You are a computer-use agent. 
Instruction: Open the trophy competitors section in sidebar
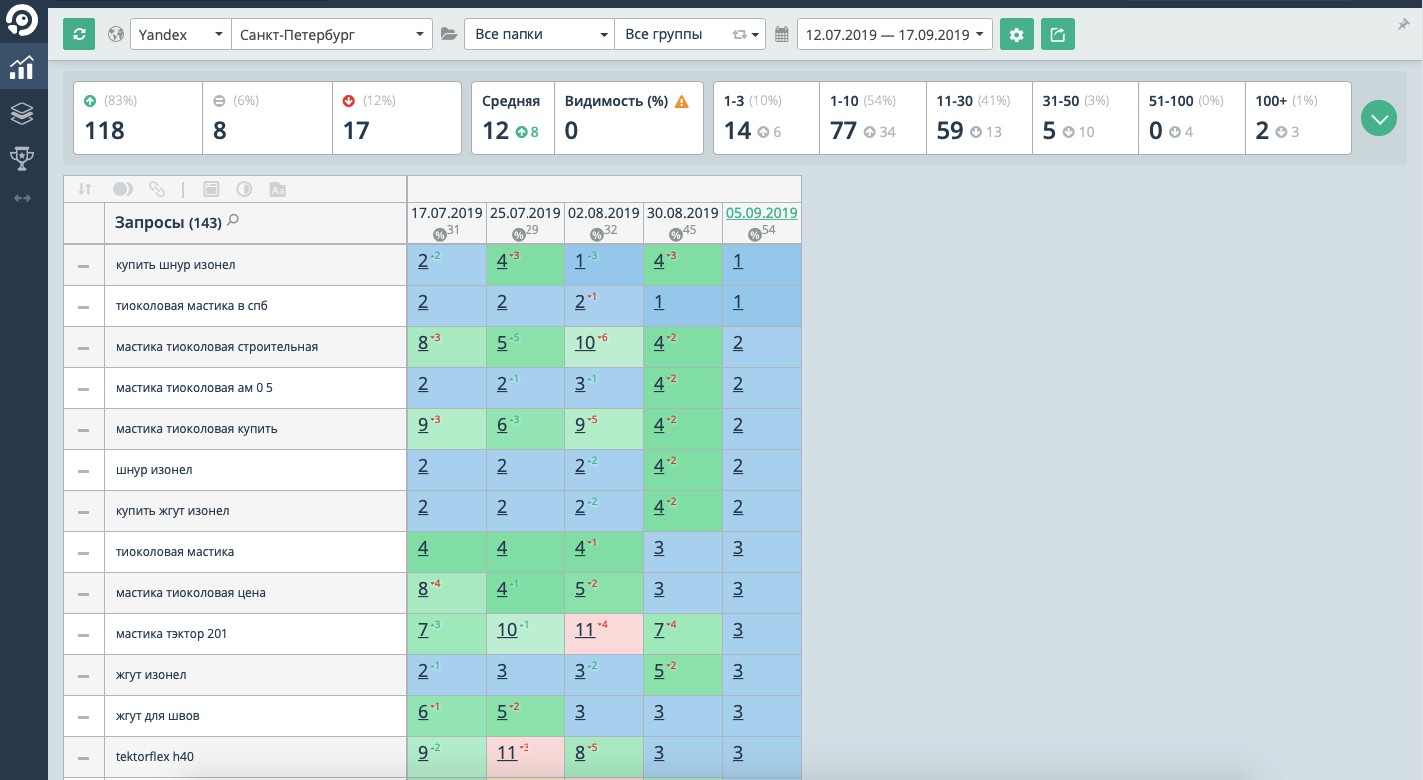pos(22,157)
